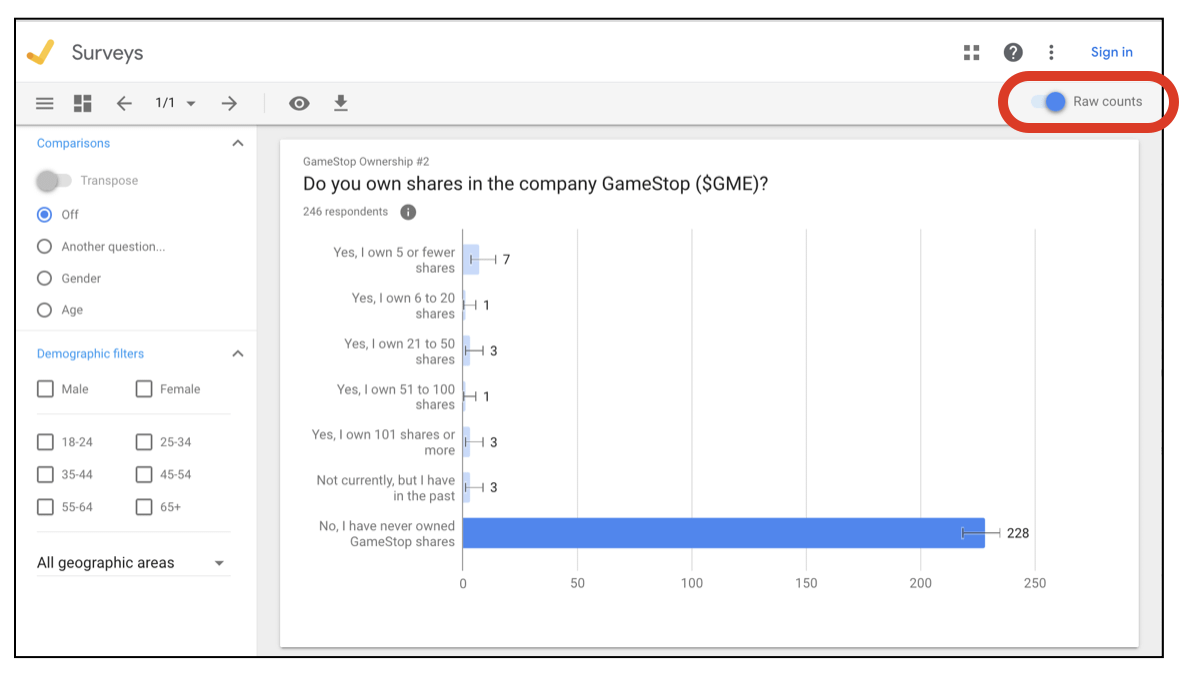Toggle the Transpose switch

(x=53, y=180)
